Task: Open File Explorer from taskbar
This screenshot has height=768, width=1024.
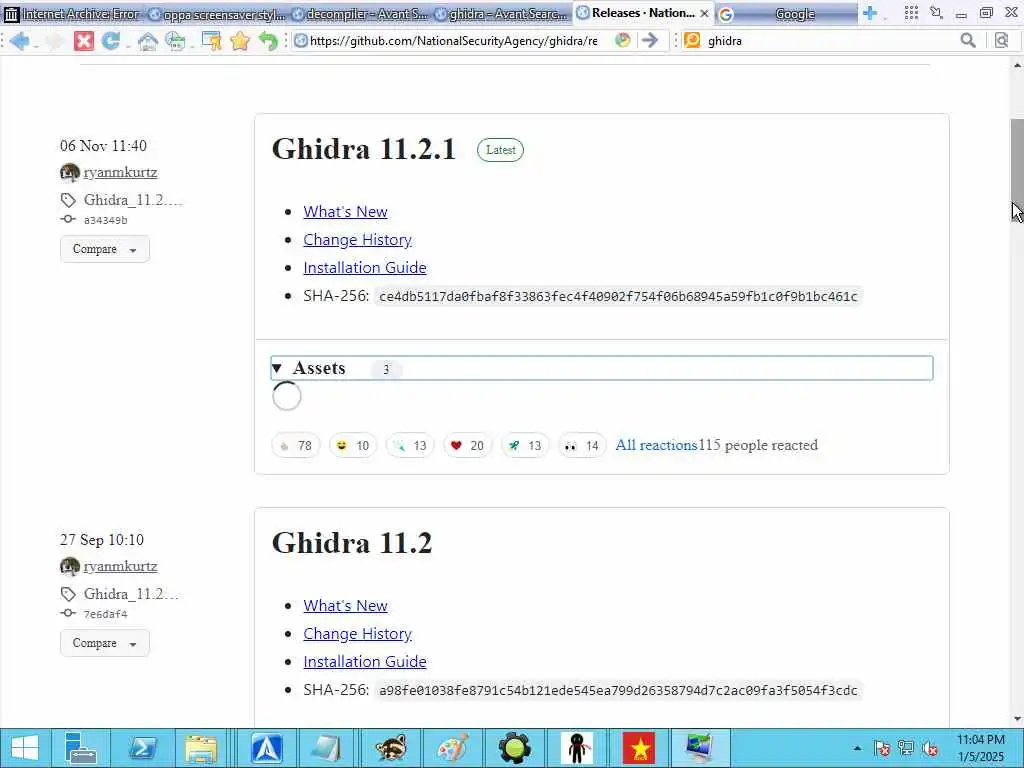Action: point(200,748)
